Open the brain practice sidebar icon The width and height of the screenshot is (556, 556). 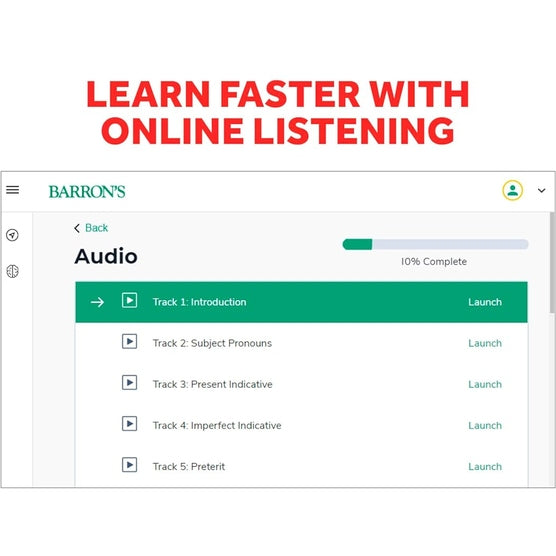tap(12, 271)
